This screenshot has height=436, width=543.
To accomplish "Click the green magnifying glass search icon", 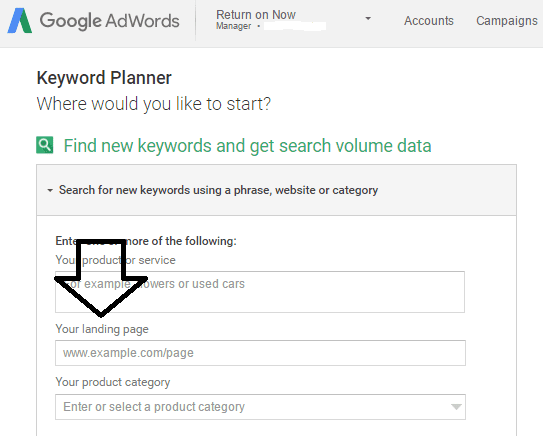I will point(45,145).
